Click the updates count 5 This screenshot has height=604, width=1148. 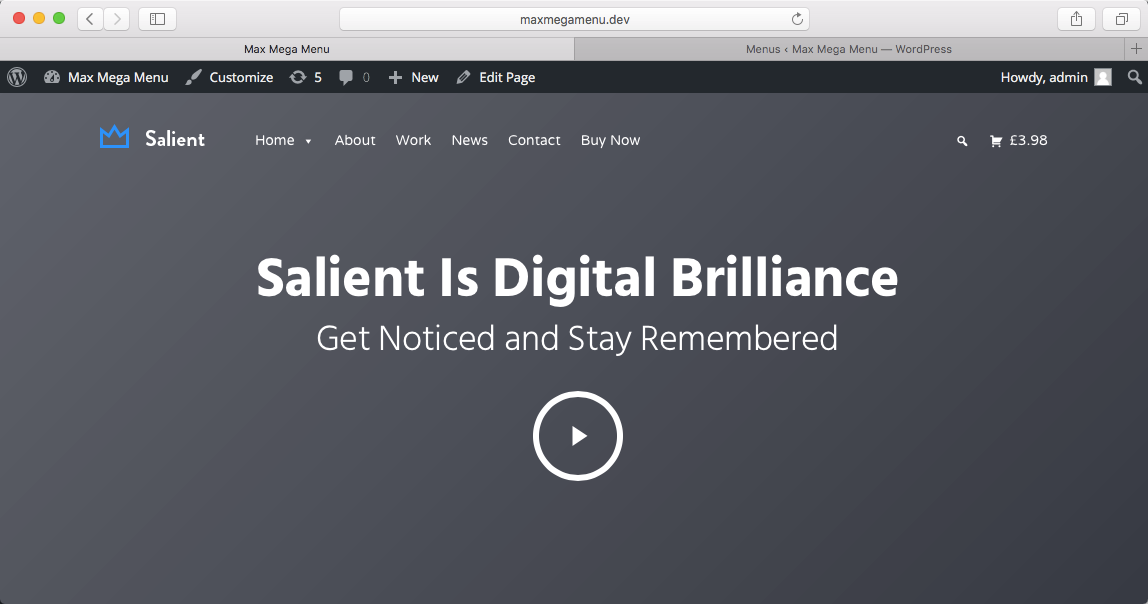click(x=318, y=77)
